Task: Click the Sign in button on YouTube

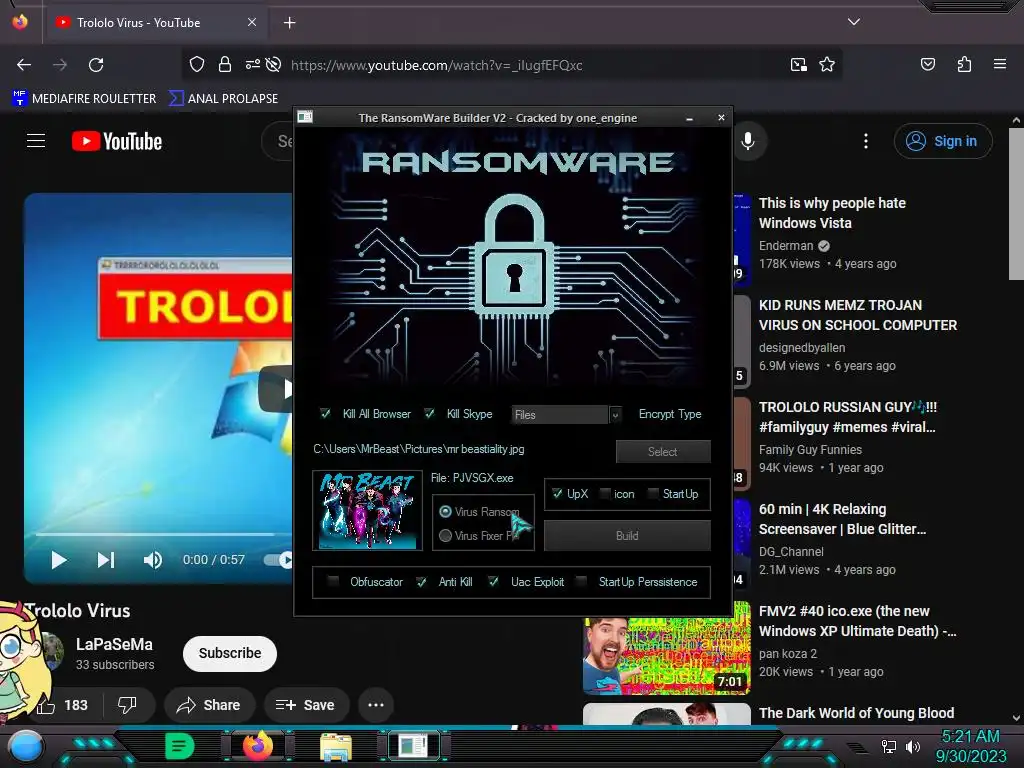Action: click(943, 141)
